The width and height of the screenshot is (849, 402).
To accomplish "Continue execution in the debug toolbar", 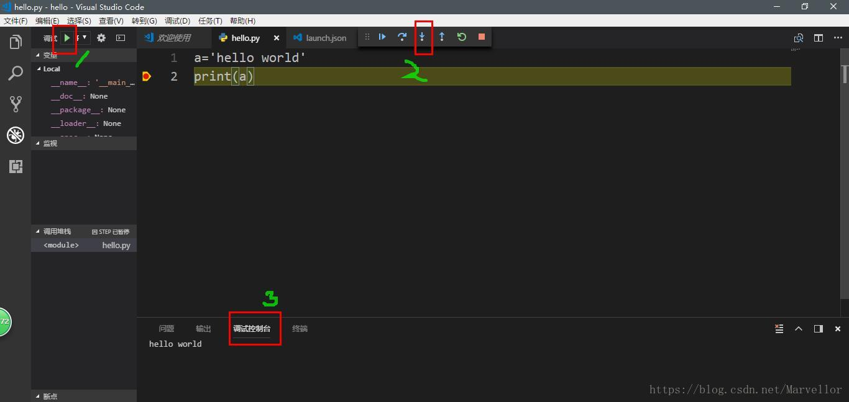I will [382, 37].
